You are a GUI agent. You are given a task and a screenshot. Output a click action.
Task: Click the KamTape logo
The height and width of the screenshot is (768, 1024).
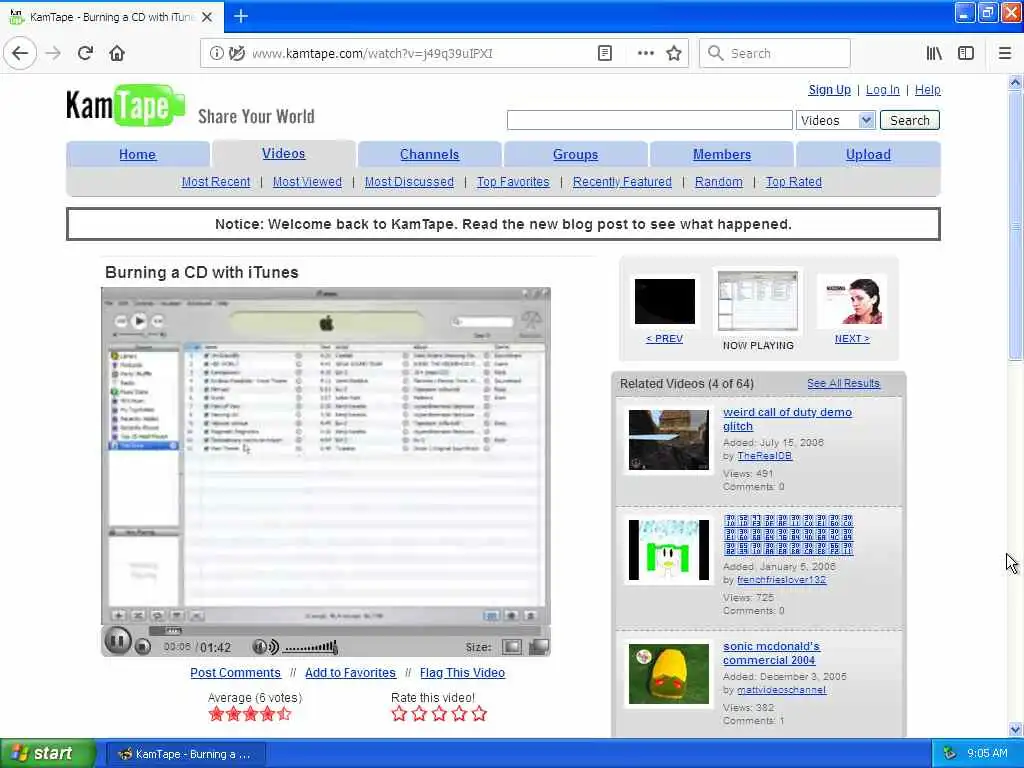[125, 105]
